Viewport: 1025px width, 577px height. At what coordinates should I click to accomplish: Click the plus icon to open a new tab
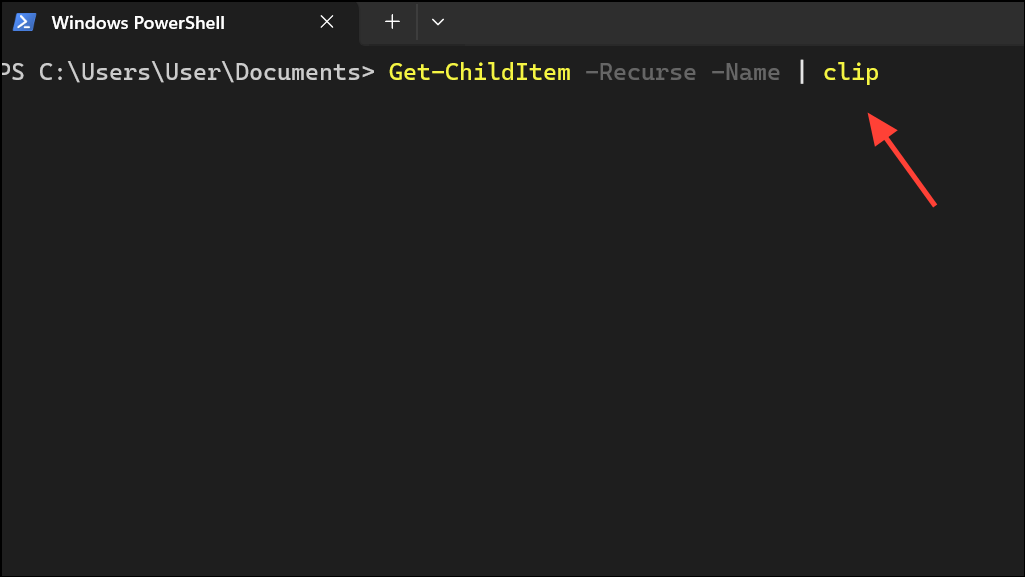pyautogui.click(x=391, y=21)
